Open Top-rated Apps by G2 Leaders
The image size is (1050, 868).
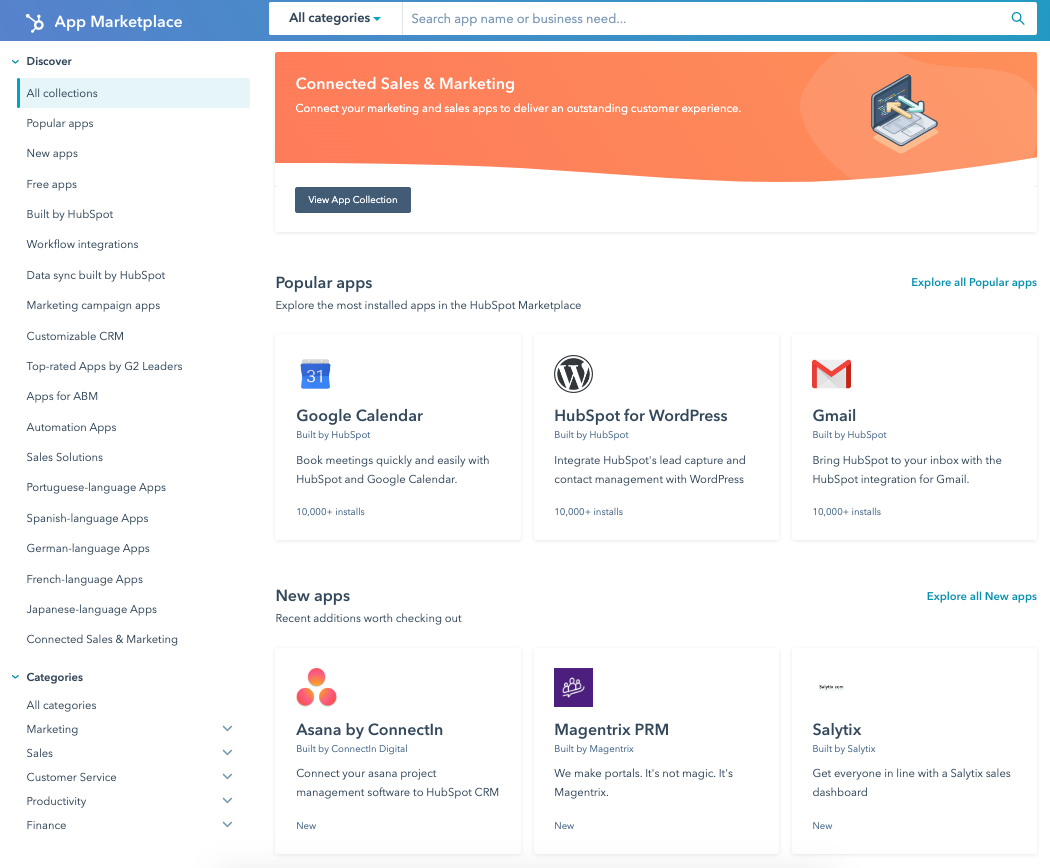tap(104, 366)
